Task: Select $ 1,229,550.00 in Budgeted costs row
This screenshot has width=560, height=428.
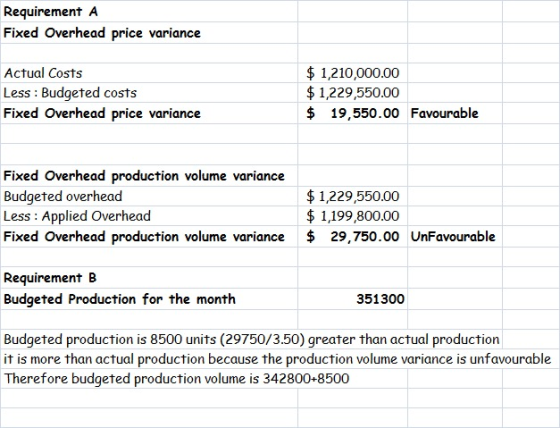Action: click(x=352, y=93)
